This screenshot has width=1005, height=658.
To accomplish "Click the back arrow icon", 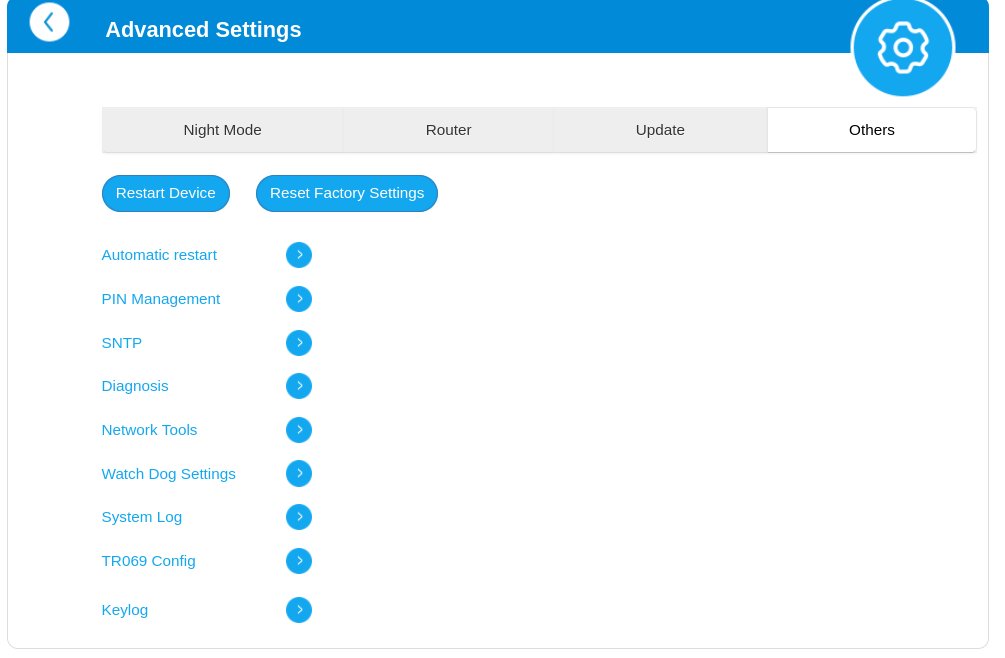I will click(49, 22).
